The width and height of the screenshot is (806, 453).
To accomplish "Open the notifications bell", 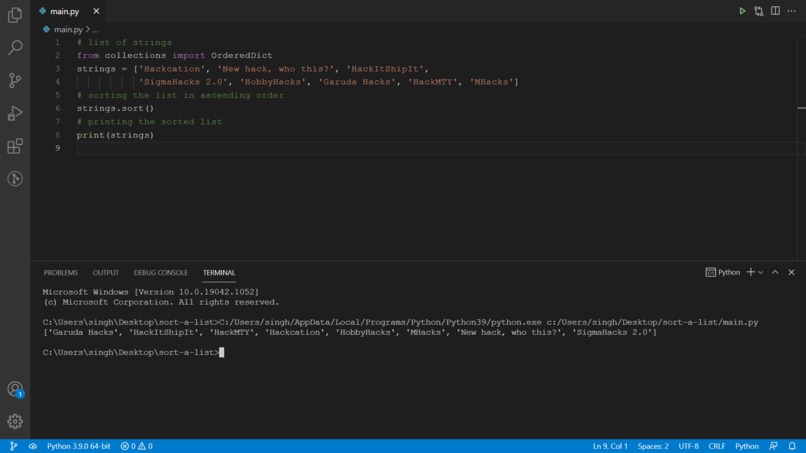I will (x=792, y=446).
